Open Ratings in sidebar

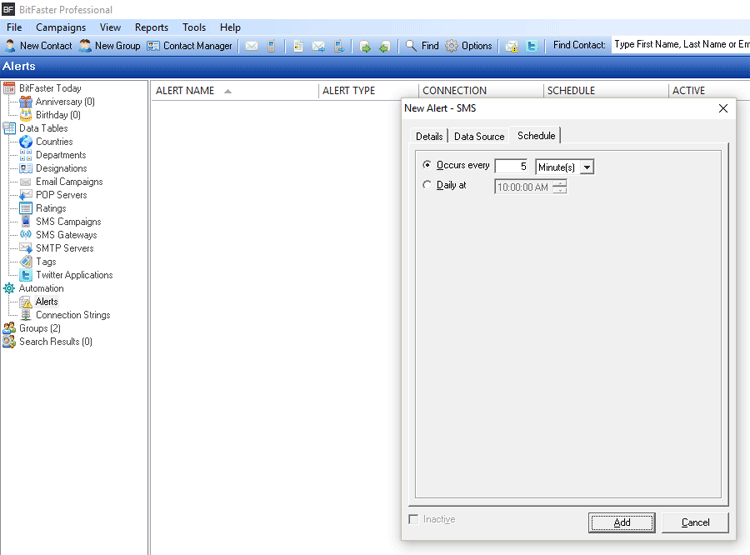click(x=51, y=208)
